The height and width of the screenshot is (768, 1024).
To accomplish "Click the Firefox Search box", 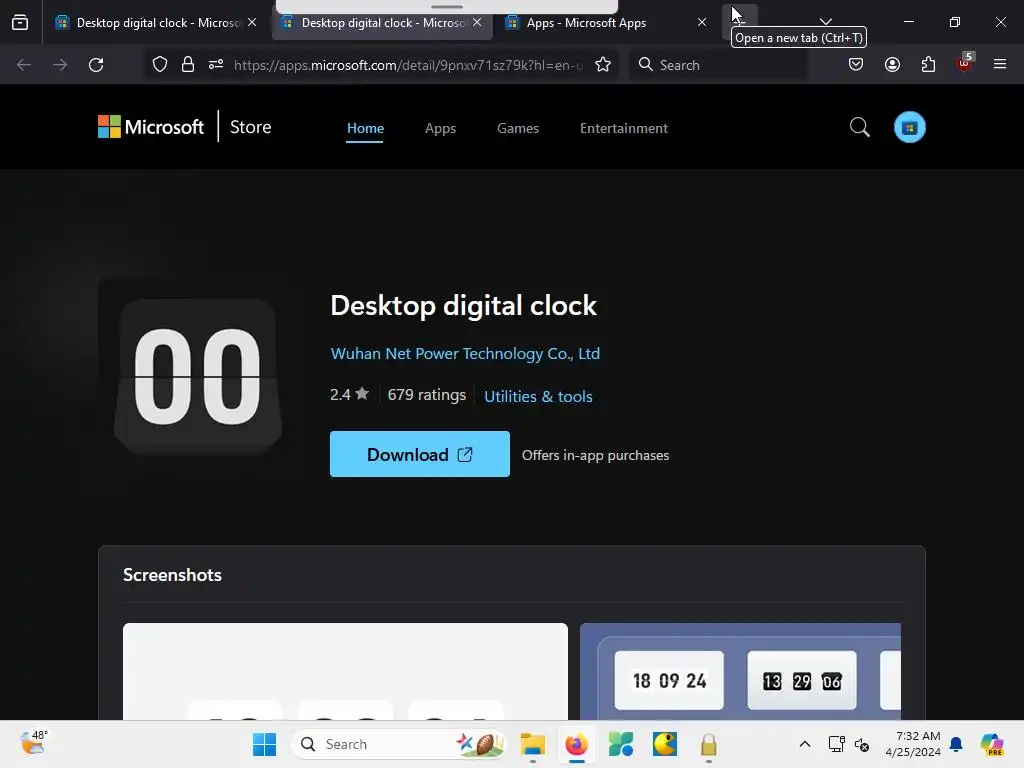I will tap(718, 65).
